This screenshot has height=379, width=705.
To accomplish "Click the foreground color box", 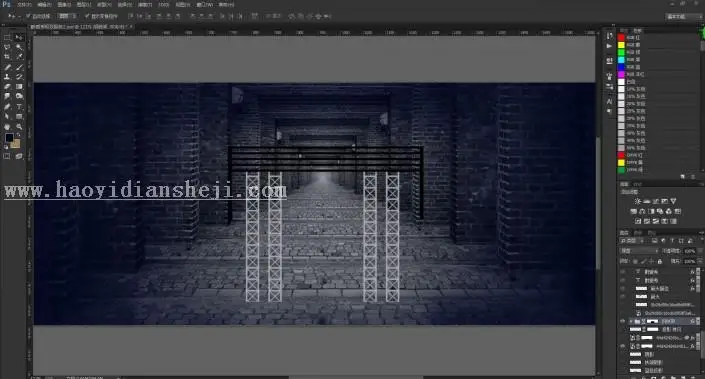I will tap(9, 138).
